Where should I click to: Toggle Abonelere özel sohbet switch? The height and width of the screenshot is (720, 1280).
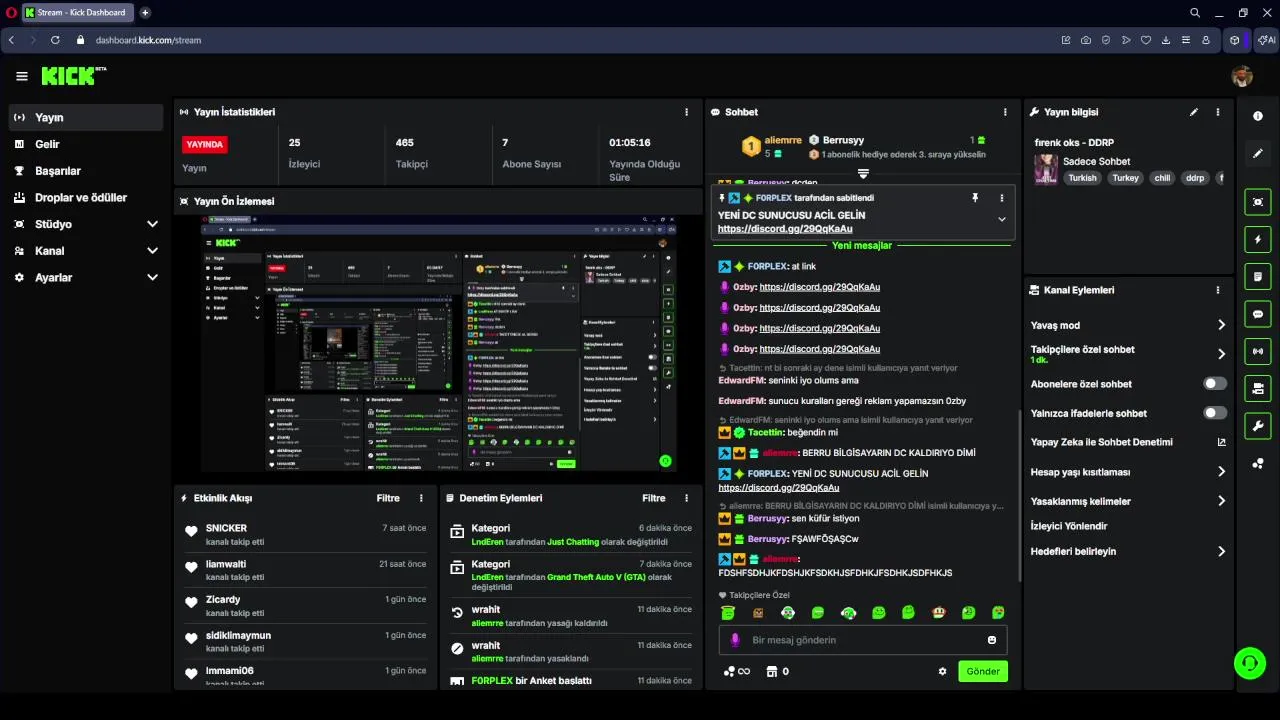tap(1215, 384)
